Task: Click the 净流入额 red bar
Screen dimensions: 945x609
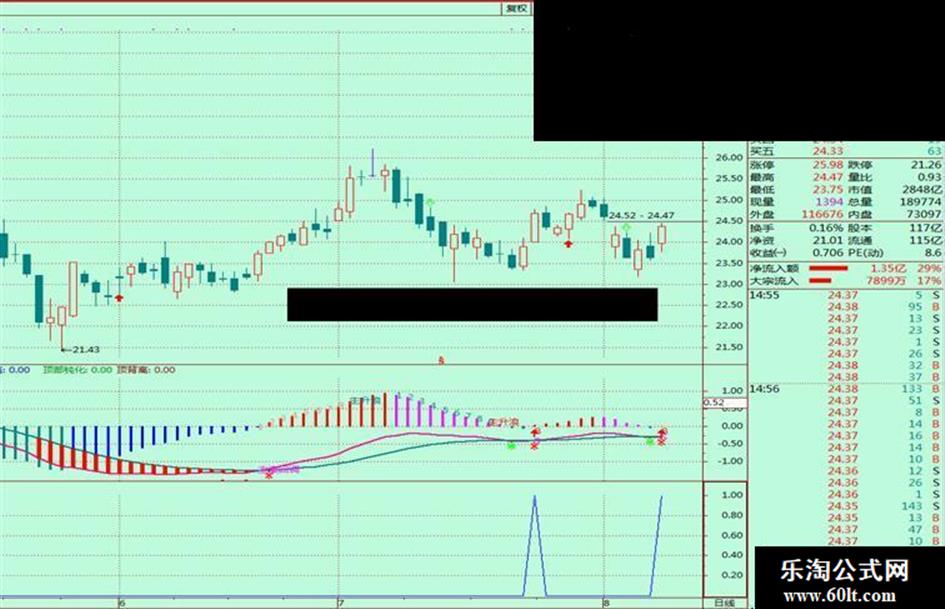Action: click(x=828, y=268)
